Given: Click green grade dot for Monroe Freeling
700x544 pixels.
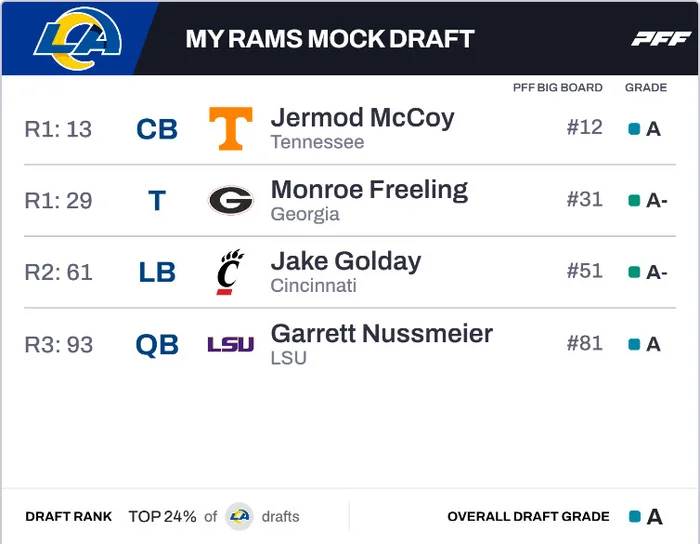Looking at the screenshot, I should click(633, 201).
